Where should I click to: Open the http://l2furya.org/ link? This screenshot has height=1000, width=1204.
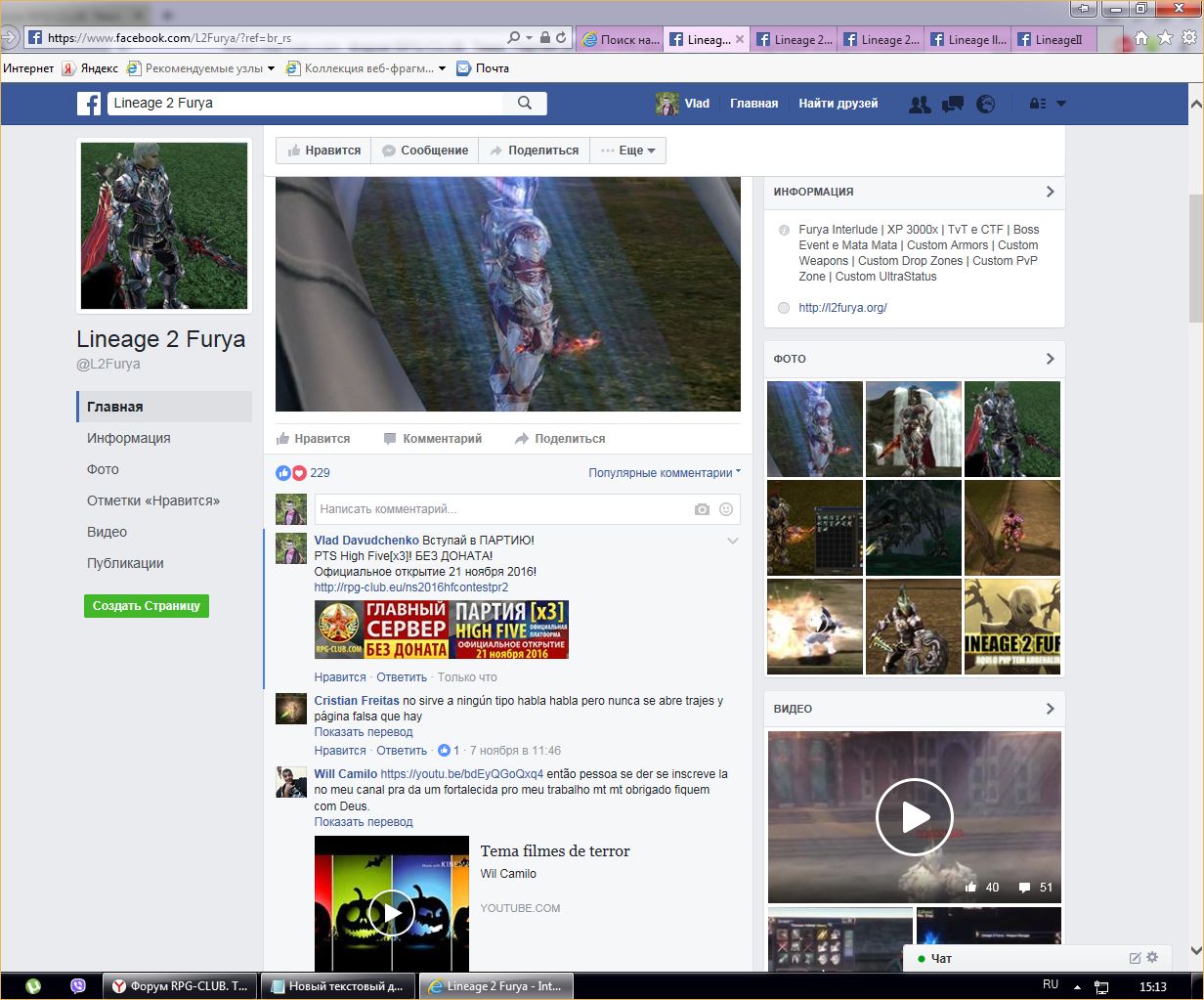[x=842, y=308]
